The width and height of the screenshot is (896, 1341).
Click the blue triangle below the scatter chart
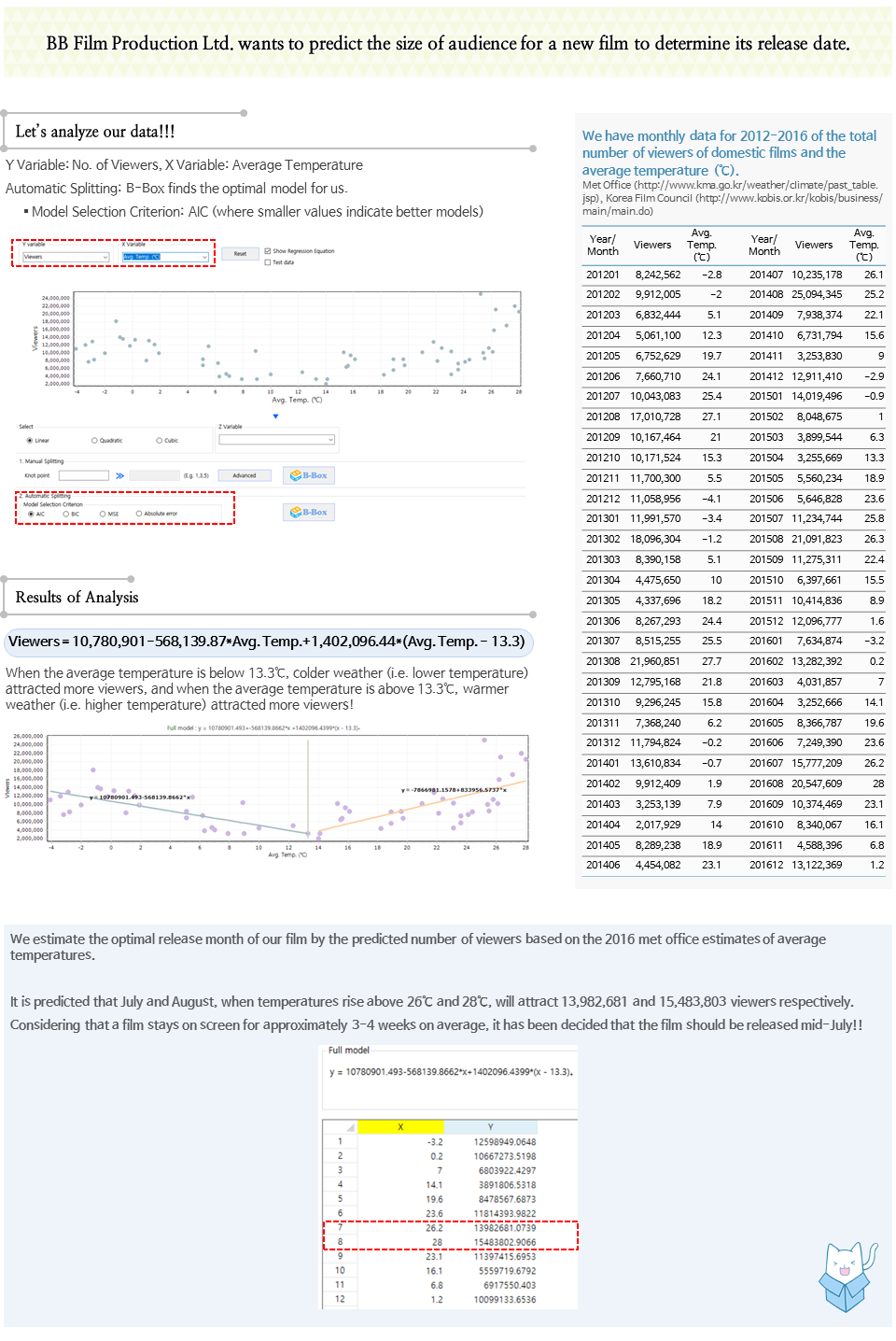coord(275,416)
